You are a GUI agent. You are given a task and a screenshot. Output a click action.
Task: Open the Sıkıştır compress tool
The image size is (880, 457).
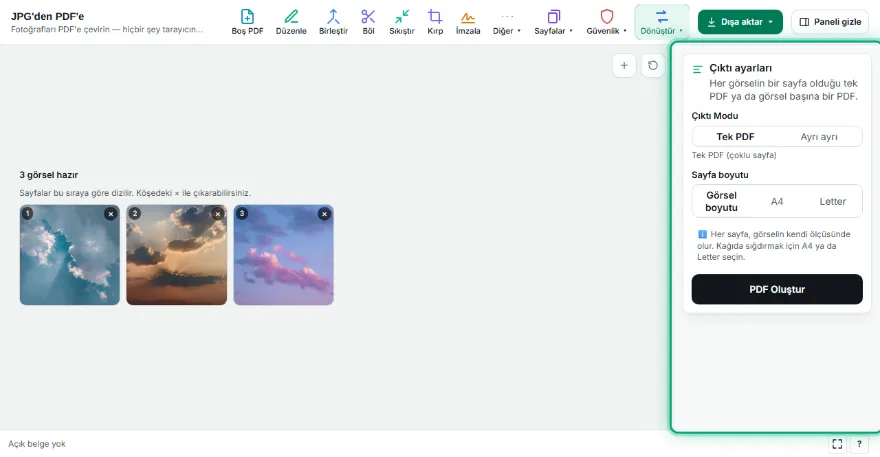(402, 22)
